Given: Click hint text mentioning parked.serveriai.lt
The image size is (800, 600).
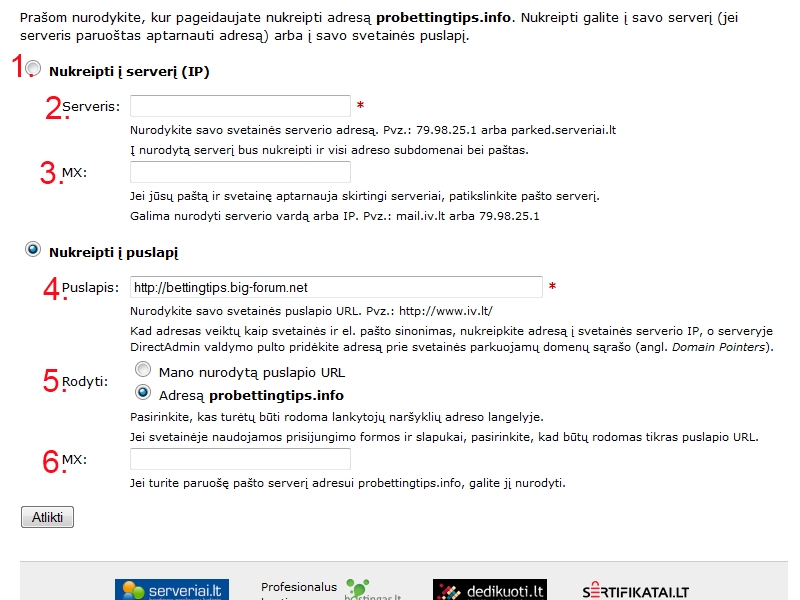Looking at the screenshot, I should click(x=373, y=130).
